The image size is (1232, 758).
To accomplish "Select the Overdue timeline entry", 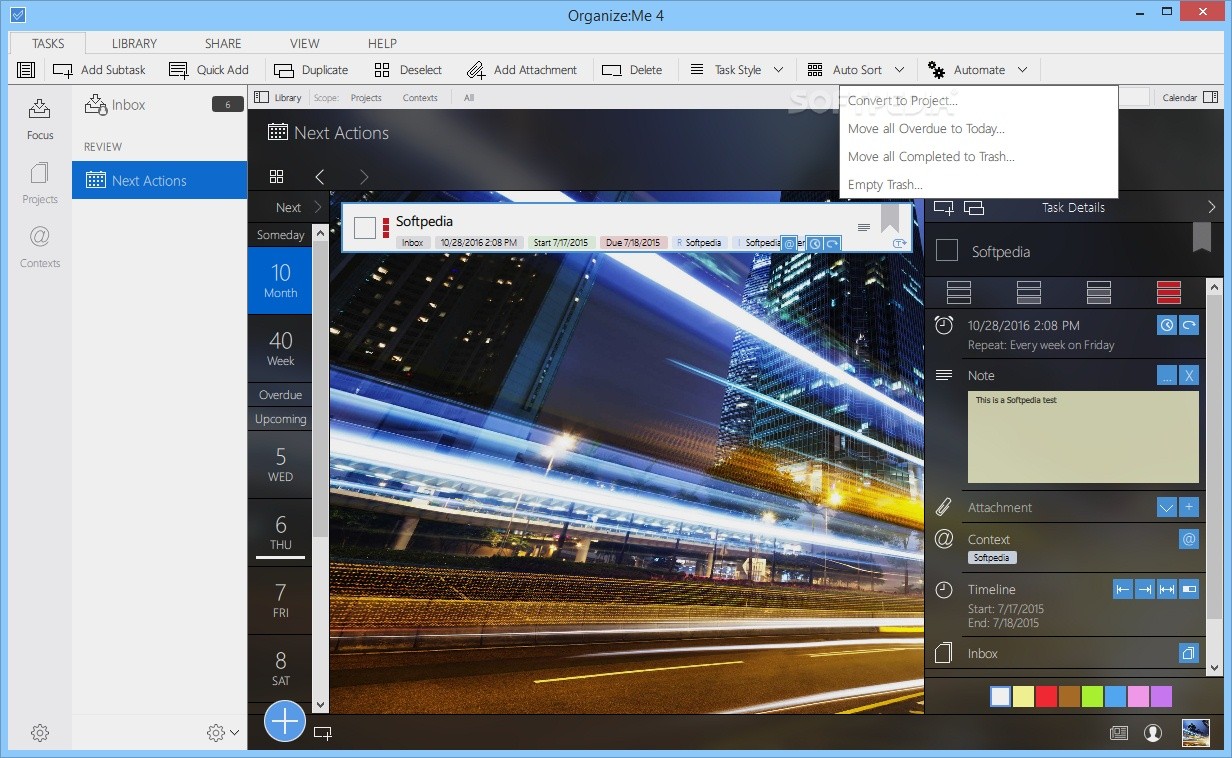I will pyautogui.click(x=280, y=394).
